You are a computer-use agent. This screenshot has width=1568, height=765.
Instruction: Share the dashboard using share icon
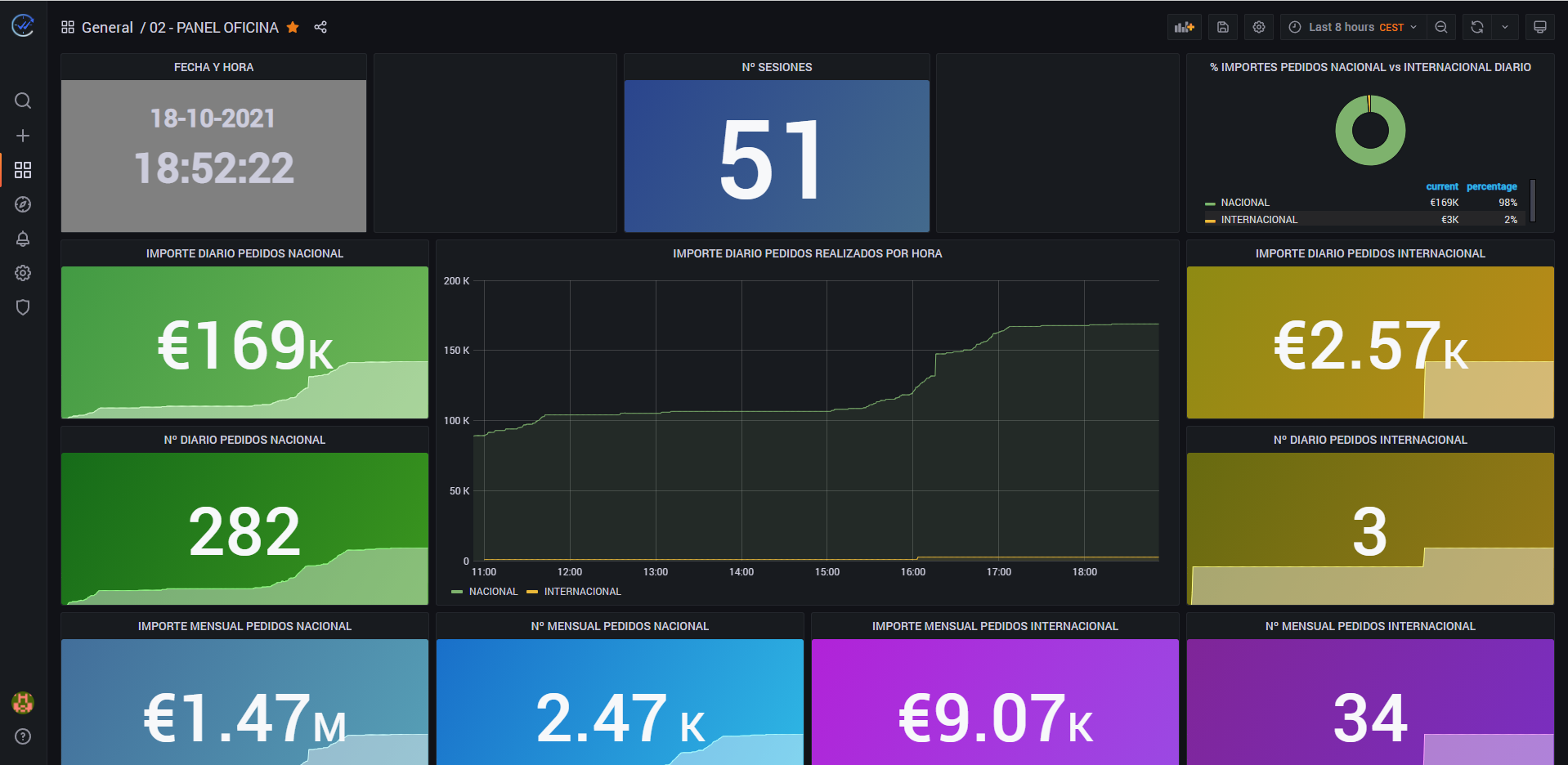(320, 28)
